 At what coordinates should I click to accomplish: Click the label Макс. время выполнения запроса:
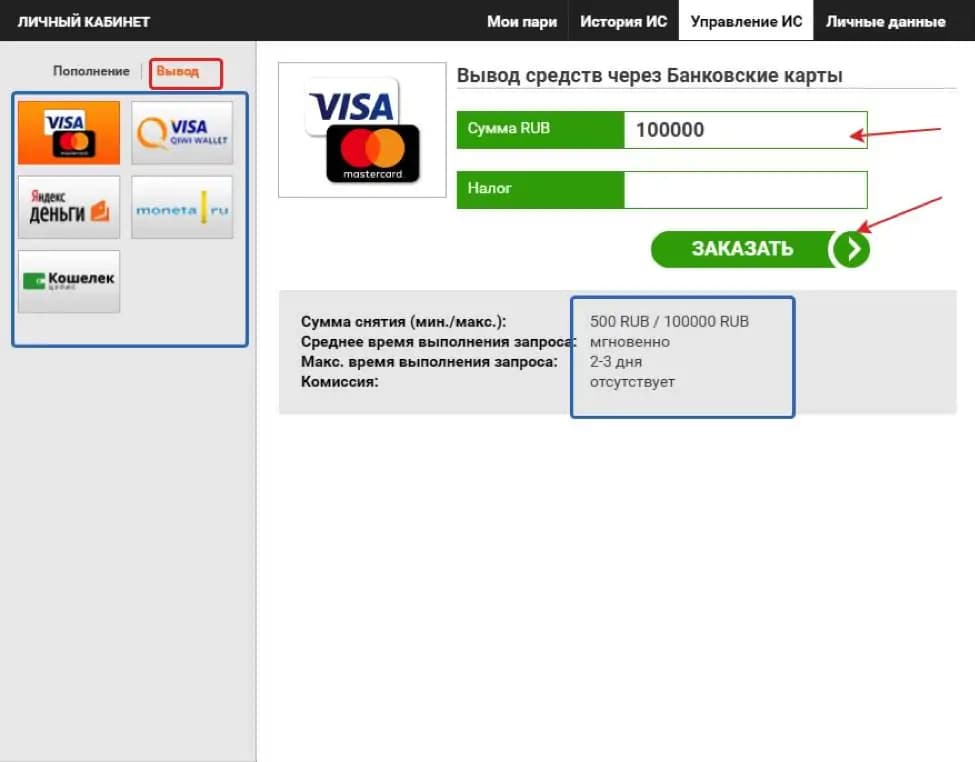(x=429, y=361)
